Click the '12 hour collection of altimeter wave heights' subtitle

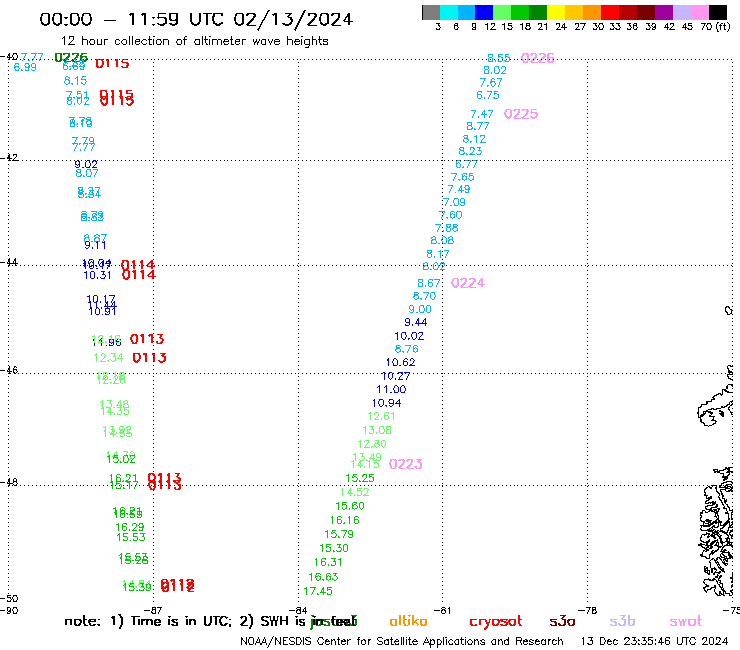point(194,41)
